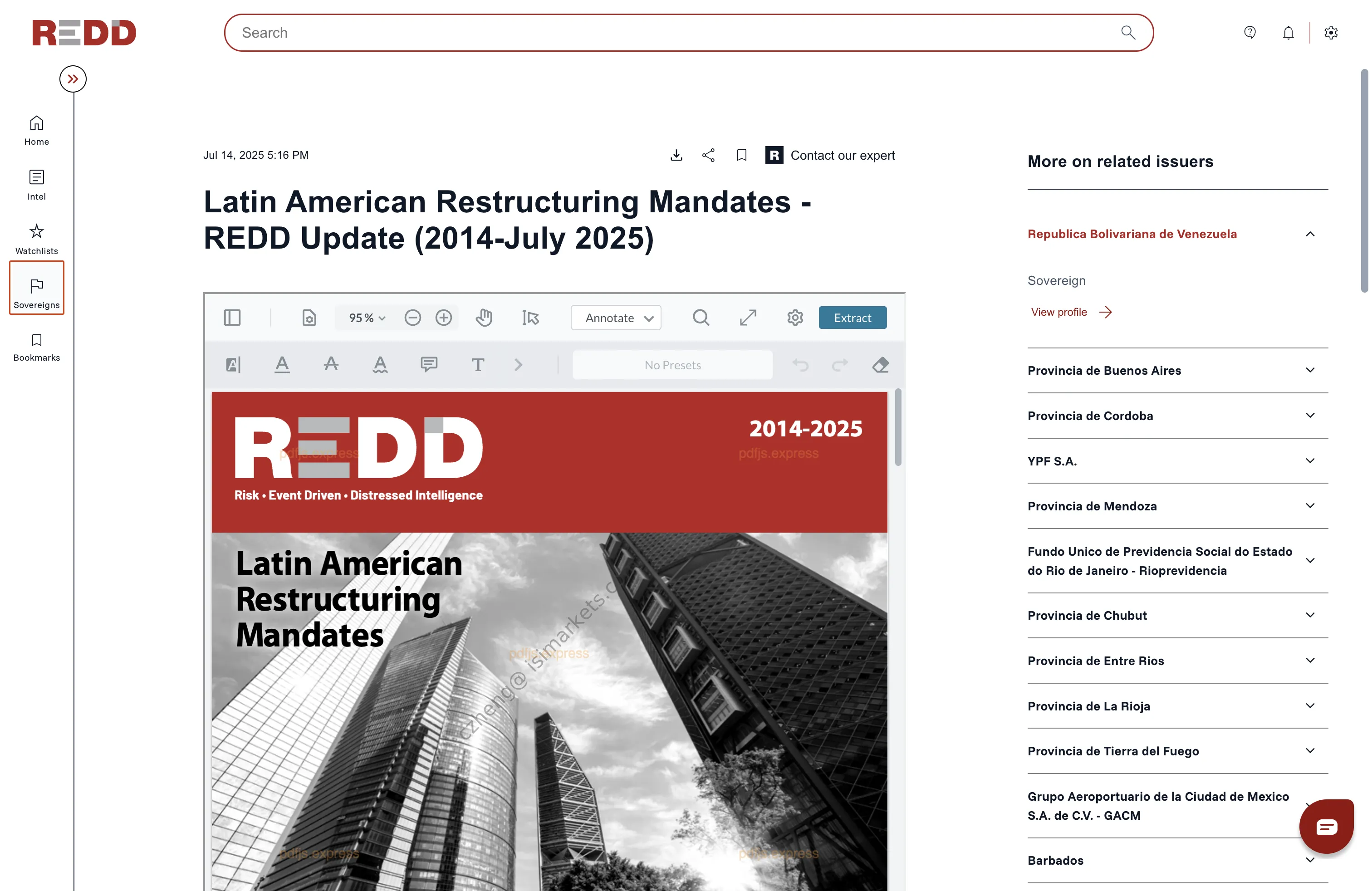Click the Extract button

[x=852, y=318]
